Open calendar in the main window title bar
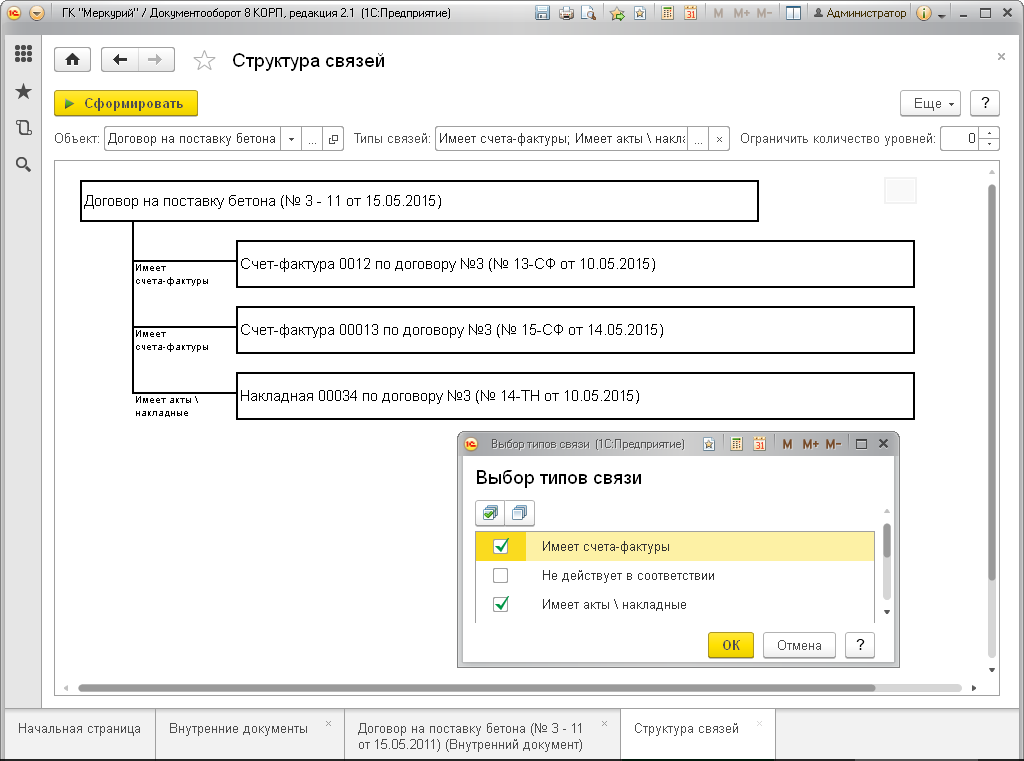Screen dimensions: 1024x761 pyautogui.click(x=690, y=13)
